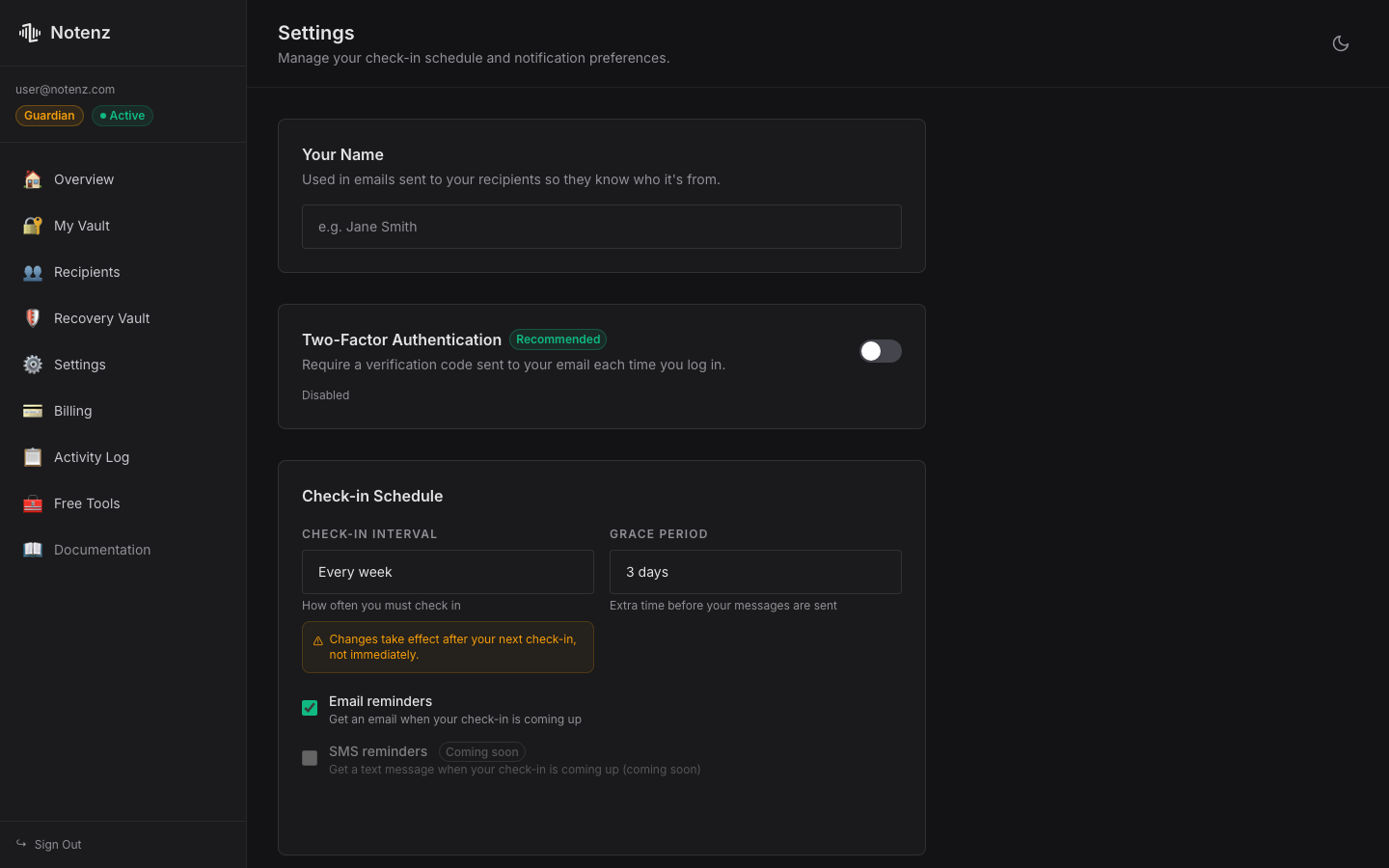Toggle dark mode with moon icon

tap(1341, 43)
